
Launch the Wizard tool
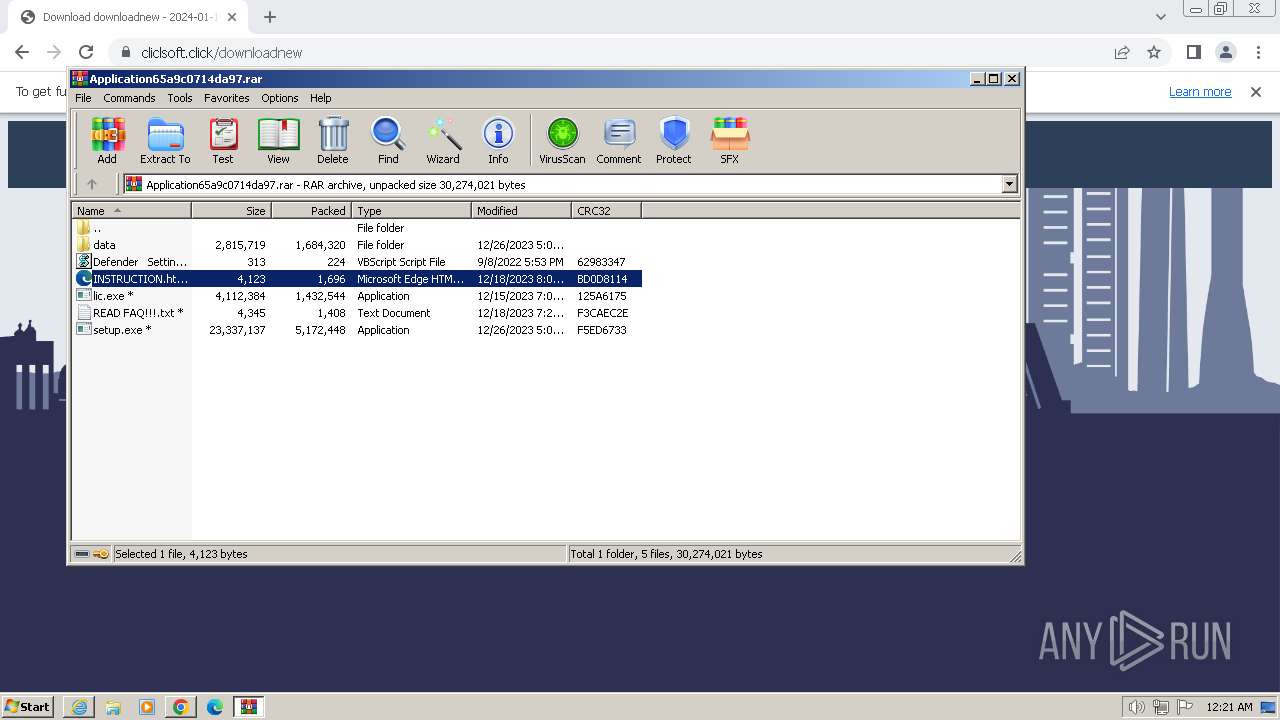(x=443, y=140)
